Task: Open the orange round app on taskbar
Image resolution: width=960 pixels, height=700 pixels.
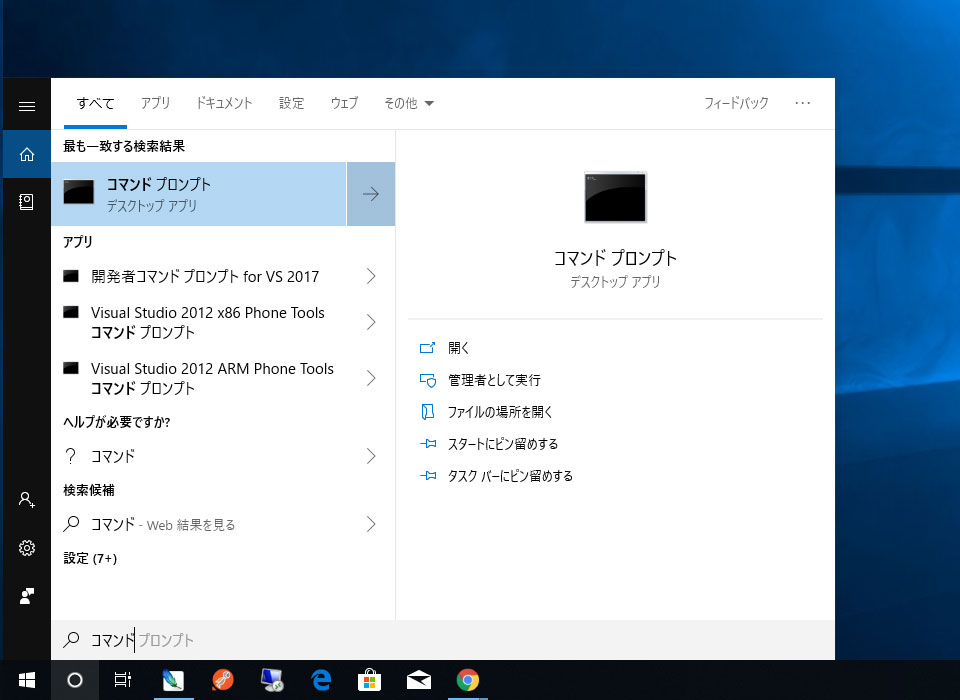Action: [223, 680]
